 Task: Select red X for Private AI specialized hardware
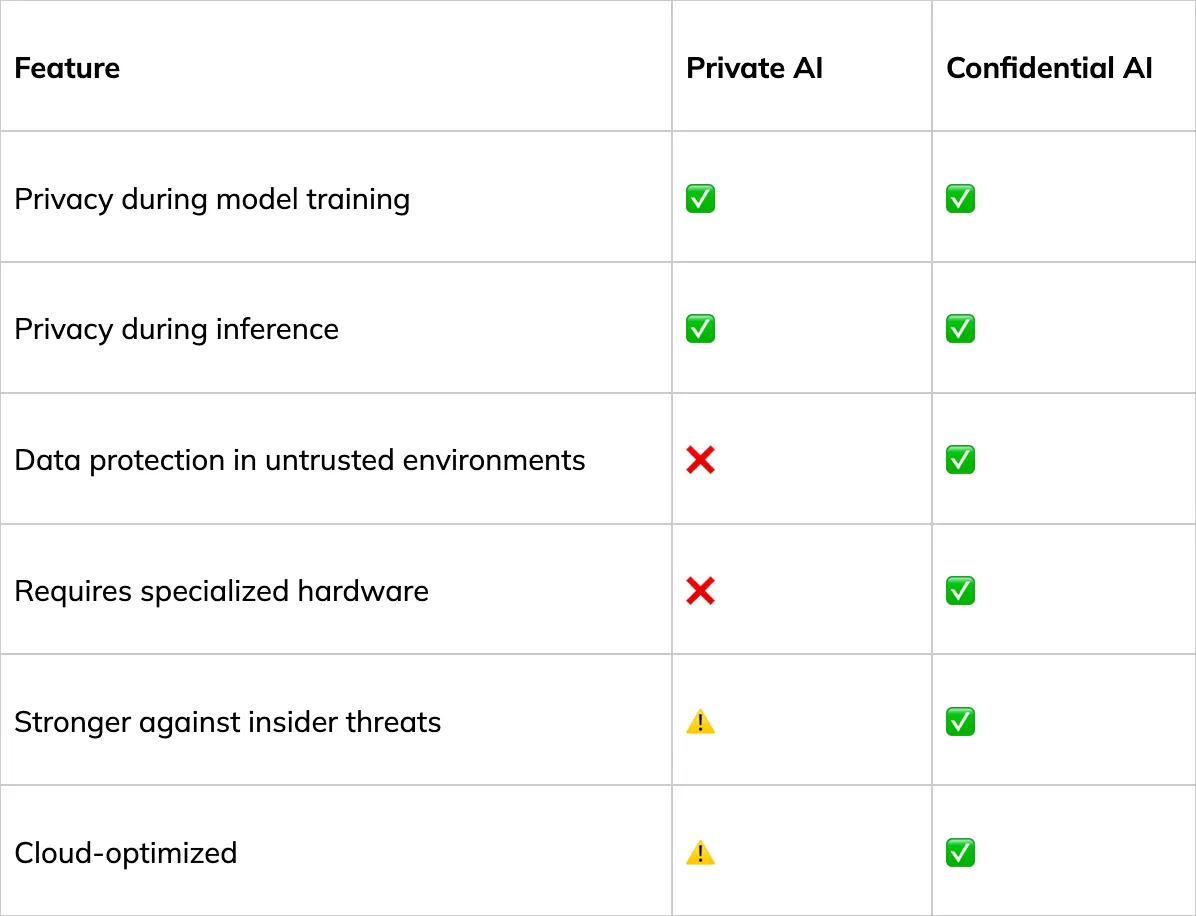click(x=700, y=590)
